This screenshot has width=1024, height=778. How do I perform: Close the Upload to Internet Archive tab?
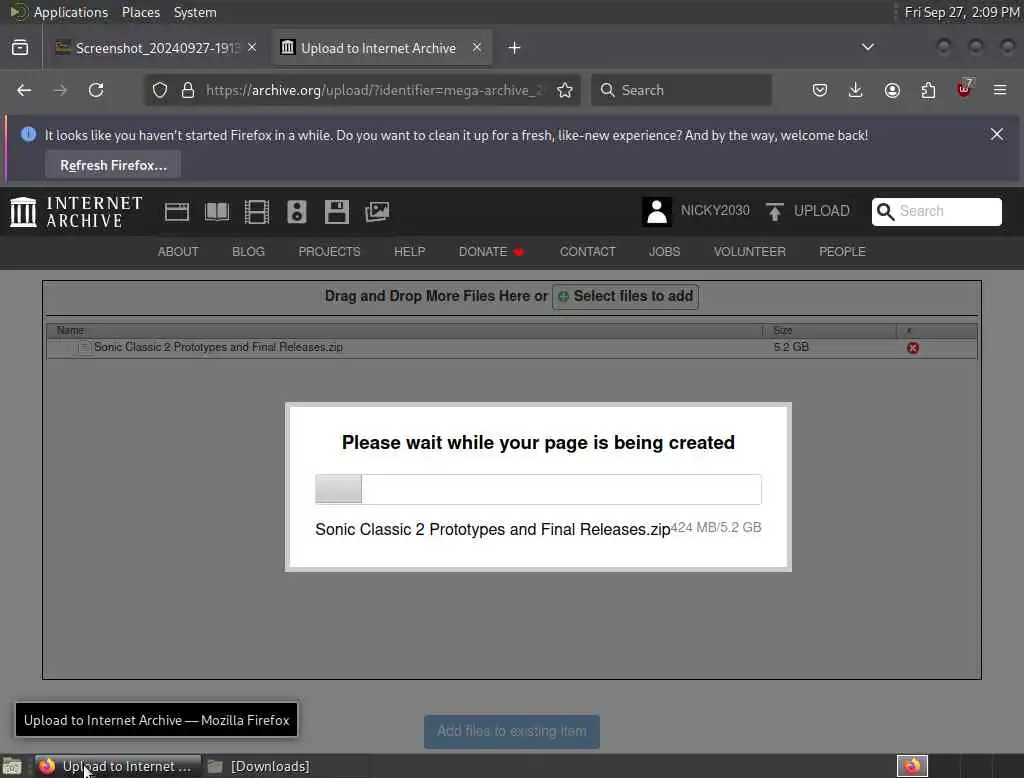[x=477, y=48]
